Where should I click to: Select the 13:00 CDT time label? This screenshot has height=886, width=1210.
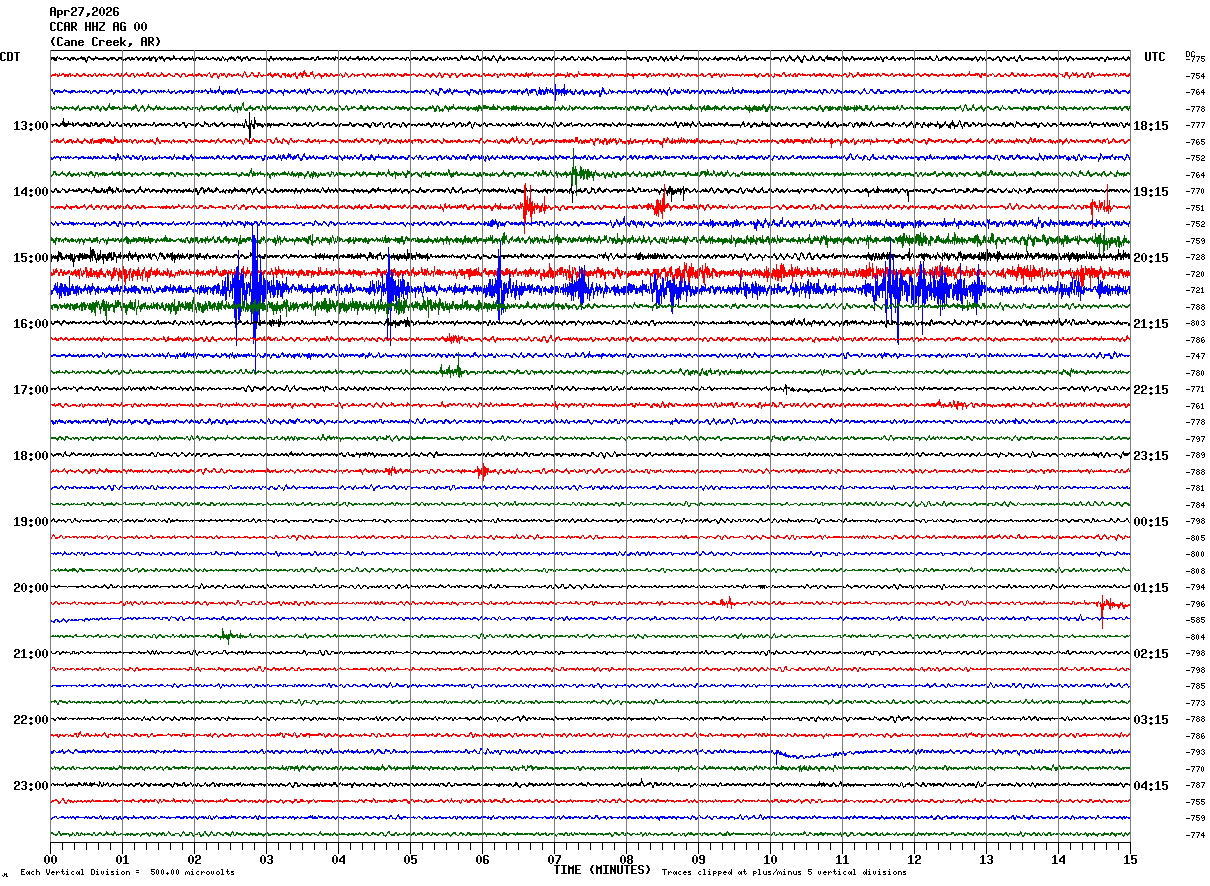coord(30,126)
